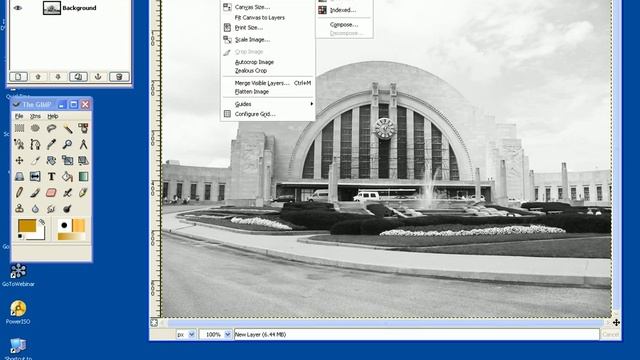Select the Rectangle Select tool

pos(19,128)
